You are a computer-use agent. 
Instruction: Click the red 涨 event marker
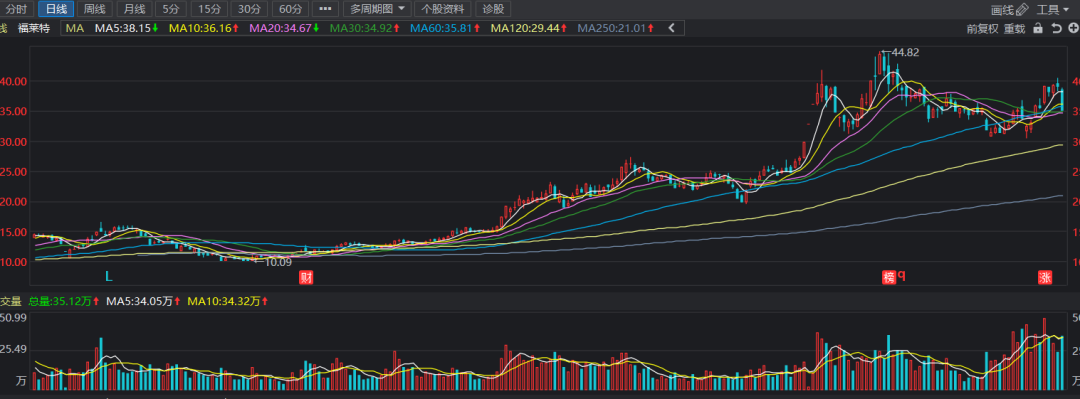click(x=1046, y=278)
